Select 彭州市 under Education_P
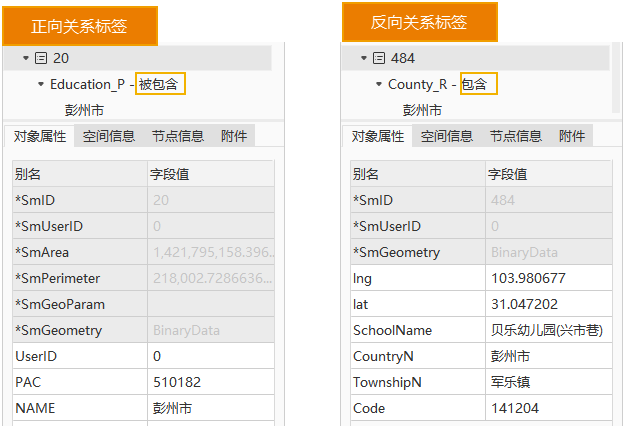 pyautogui.click(x=85, y=110)
